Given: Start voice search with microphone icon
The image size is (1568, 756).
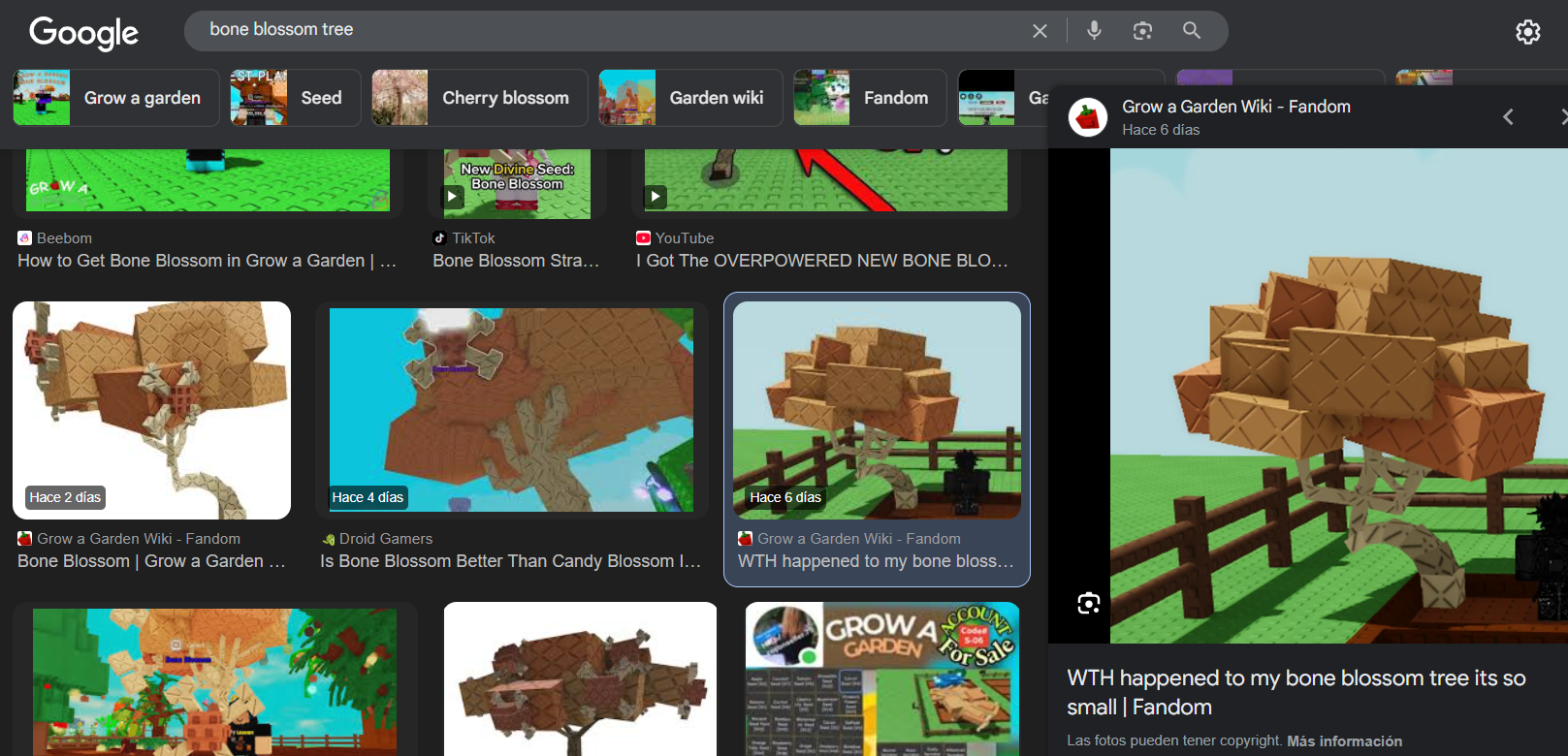Looking at the screenshot, I should coord(1094,30).
